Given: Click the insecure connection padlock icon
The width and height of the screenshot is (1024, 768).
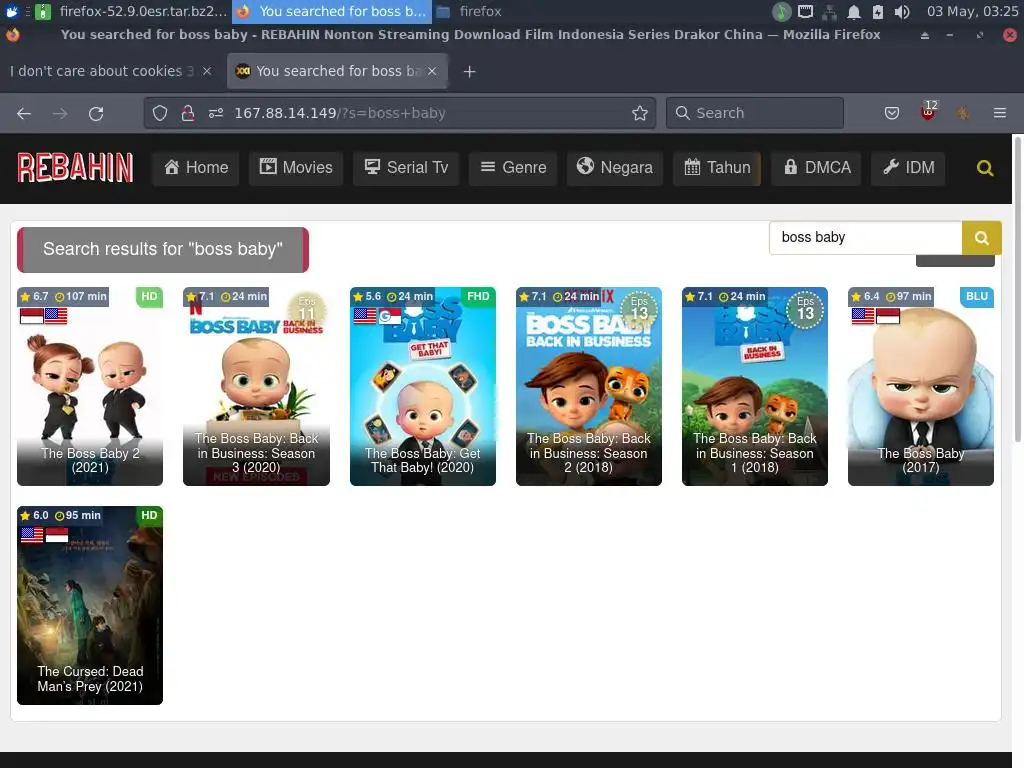Looking at the screenshot, I should [x=188, y=113].
